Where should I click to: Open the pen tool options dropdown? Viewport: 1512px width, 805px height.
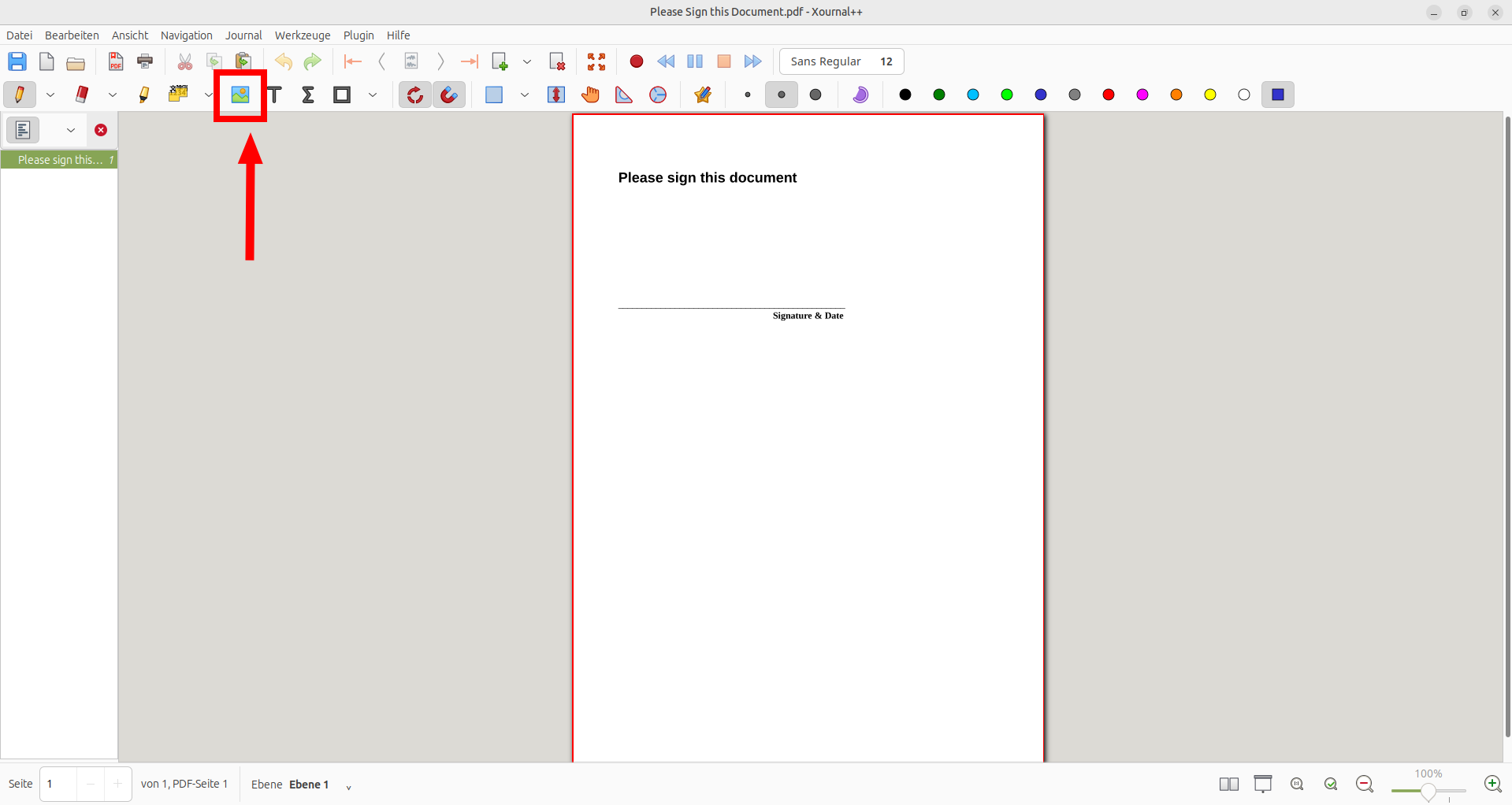tap(50, 95)
